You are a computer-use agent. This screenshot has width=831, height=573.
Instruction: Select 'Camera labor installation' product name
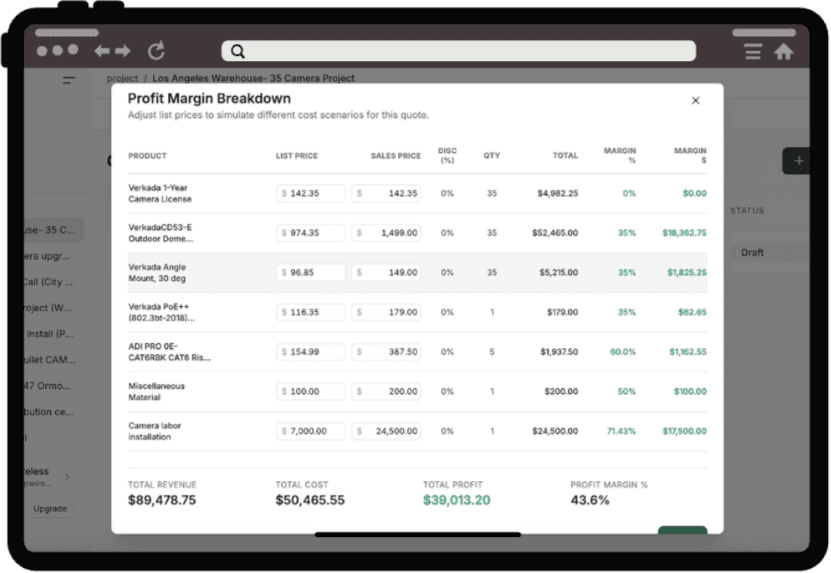point(155,431)
